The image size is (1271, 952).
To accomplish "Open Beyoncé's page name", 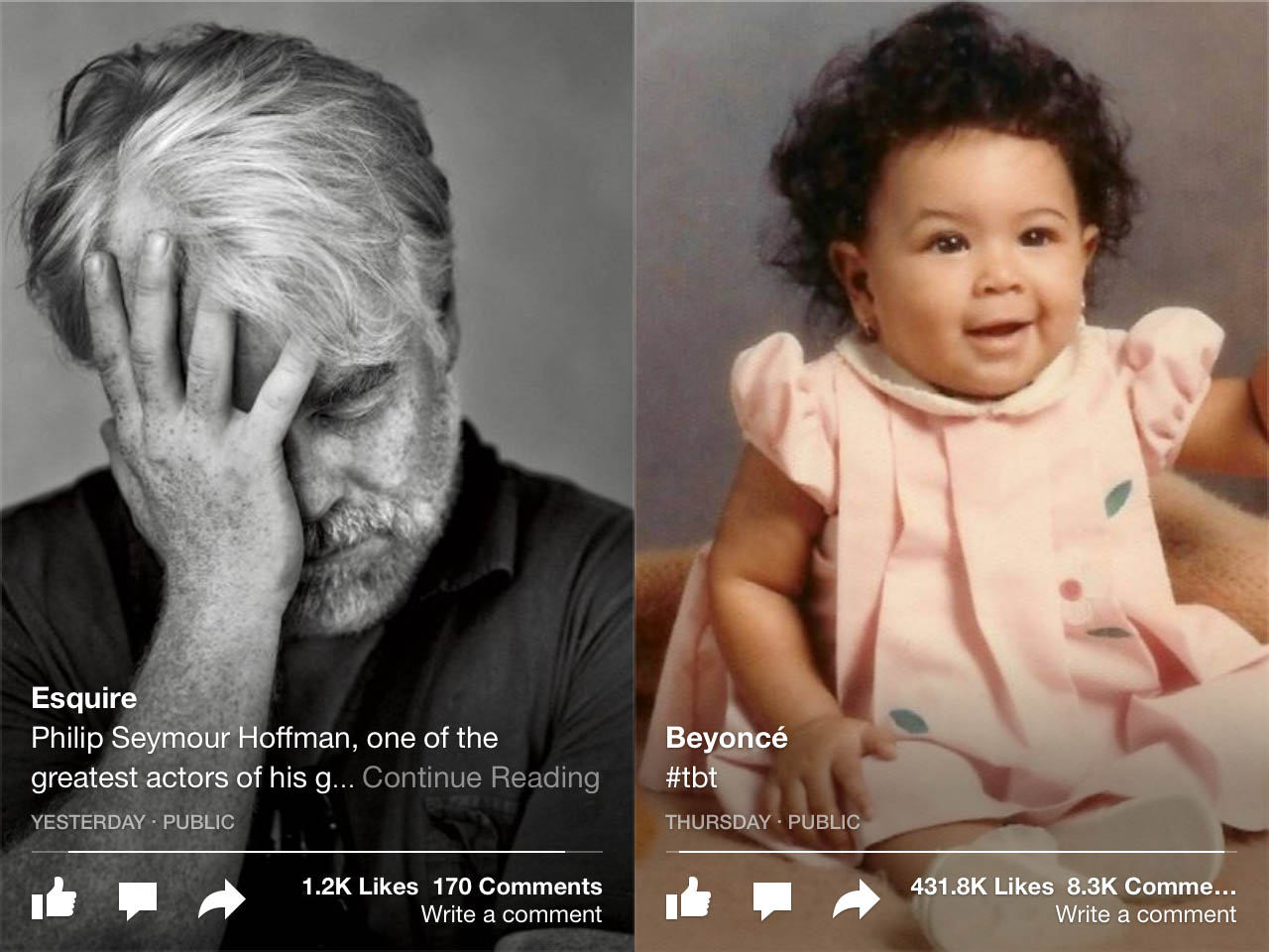I will click(x=727, y=738).
